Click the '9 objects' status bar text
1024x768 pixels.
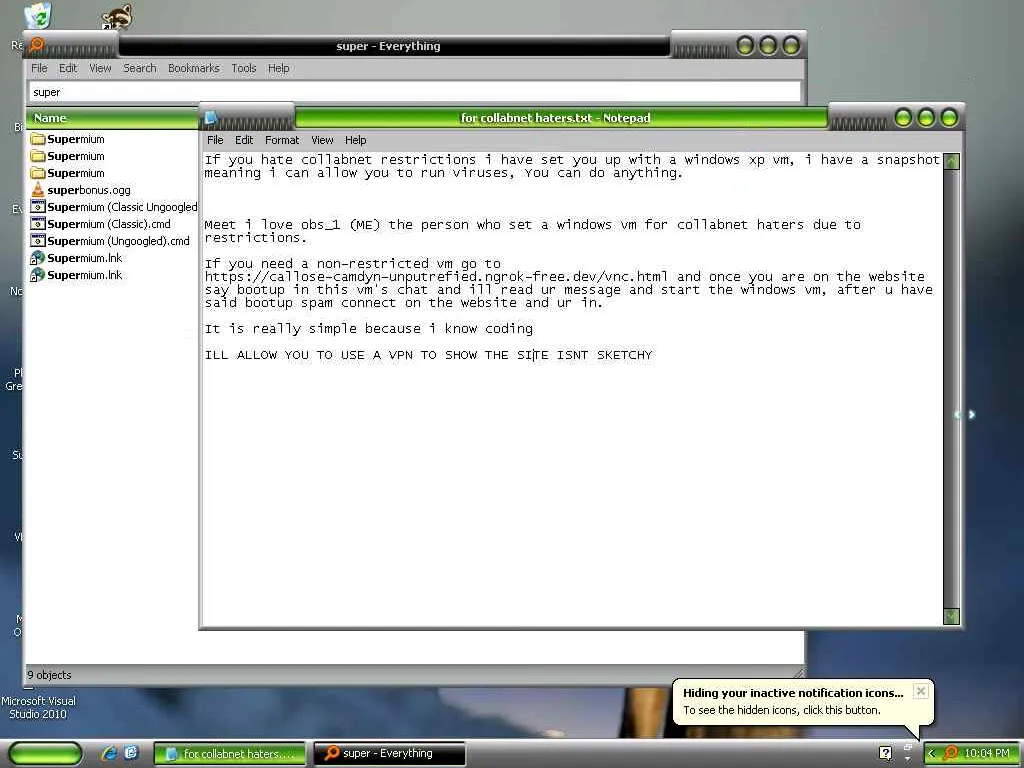point(49,675)
